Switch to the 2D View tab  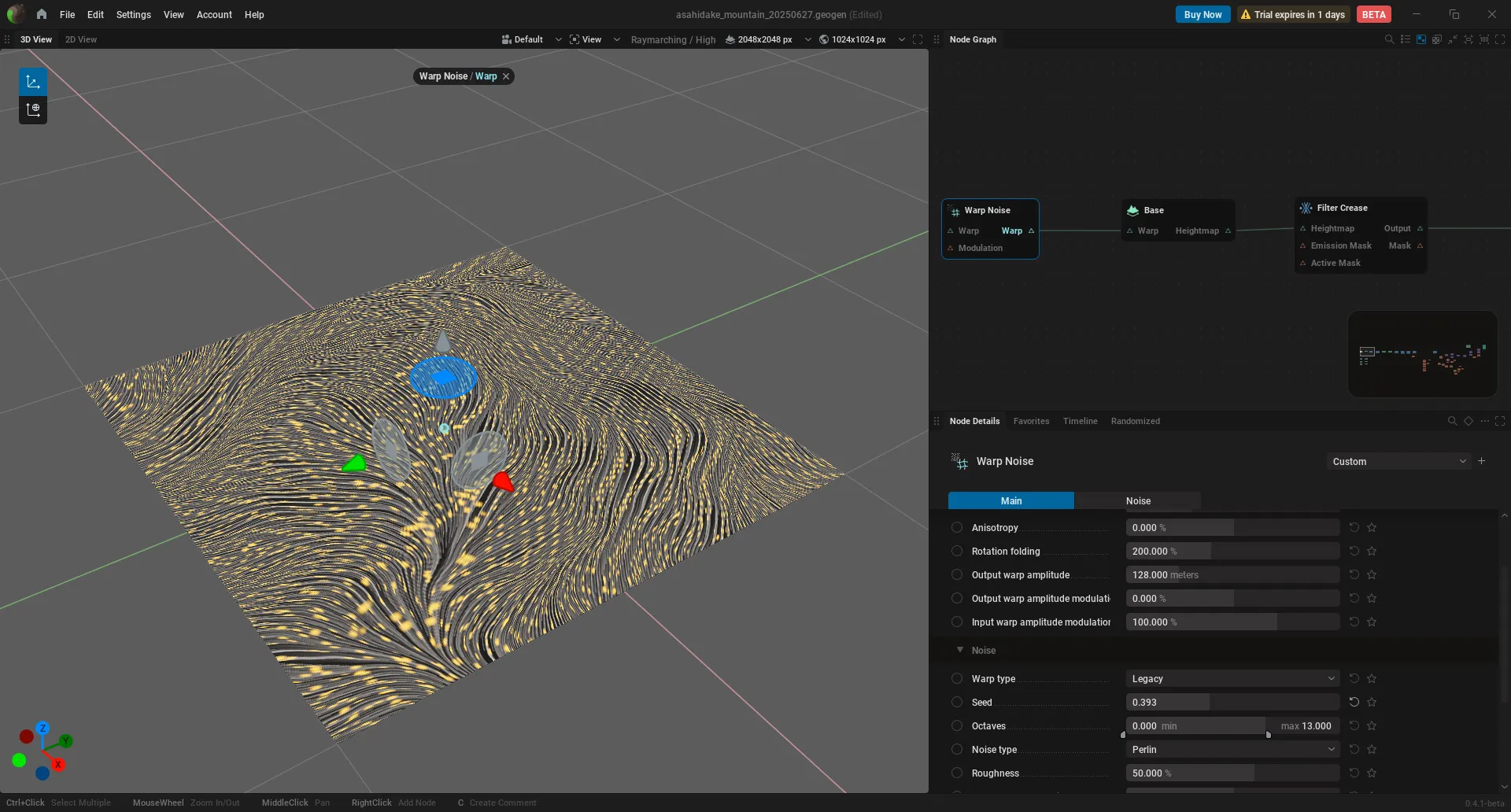tap(81, 39)
